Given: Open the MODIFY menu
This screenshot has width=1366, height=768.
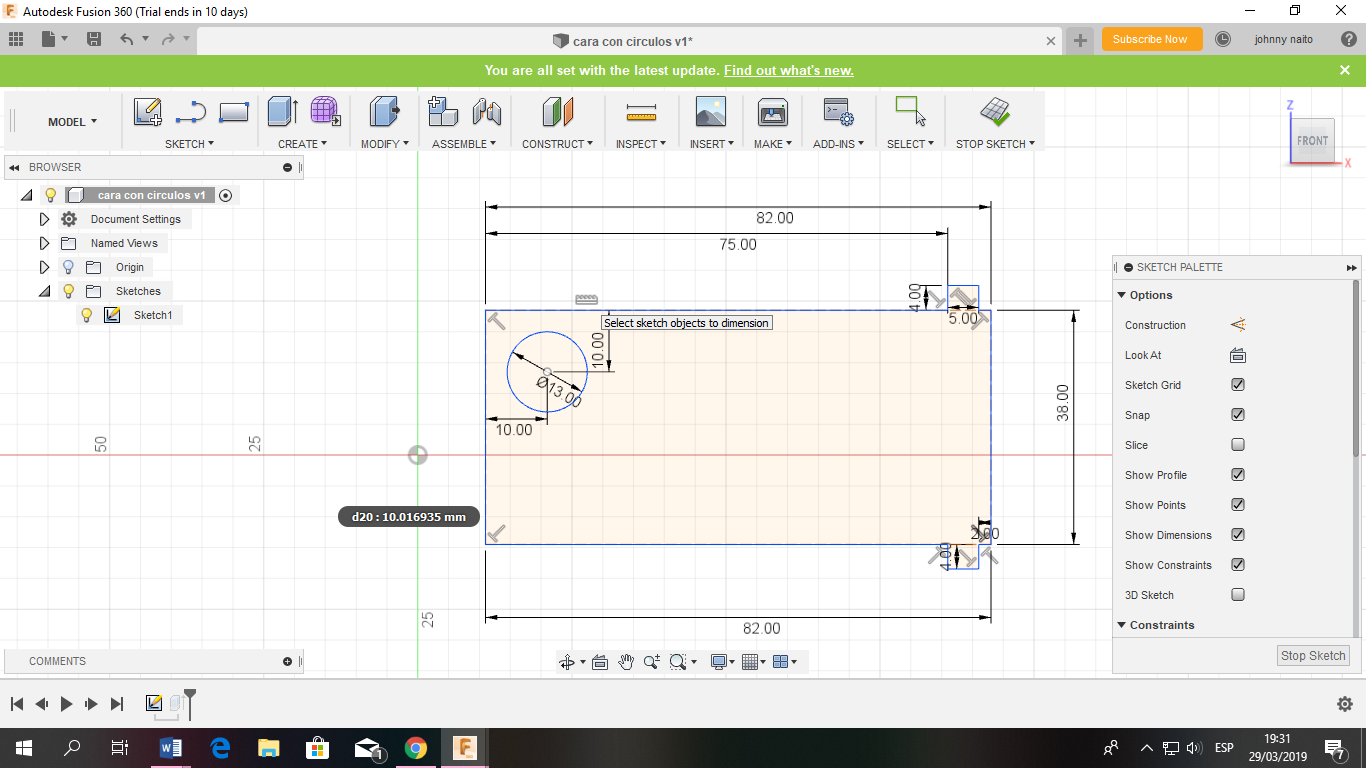Looking at the screenshot, I should tap(385, 144).
